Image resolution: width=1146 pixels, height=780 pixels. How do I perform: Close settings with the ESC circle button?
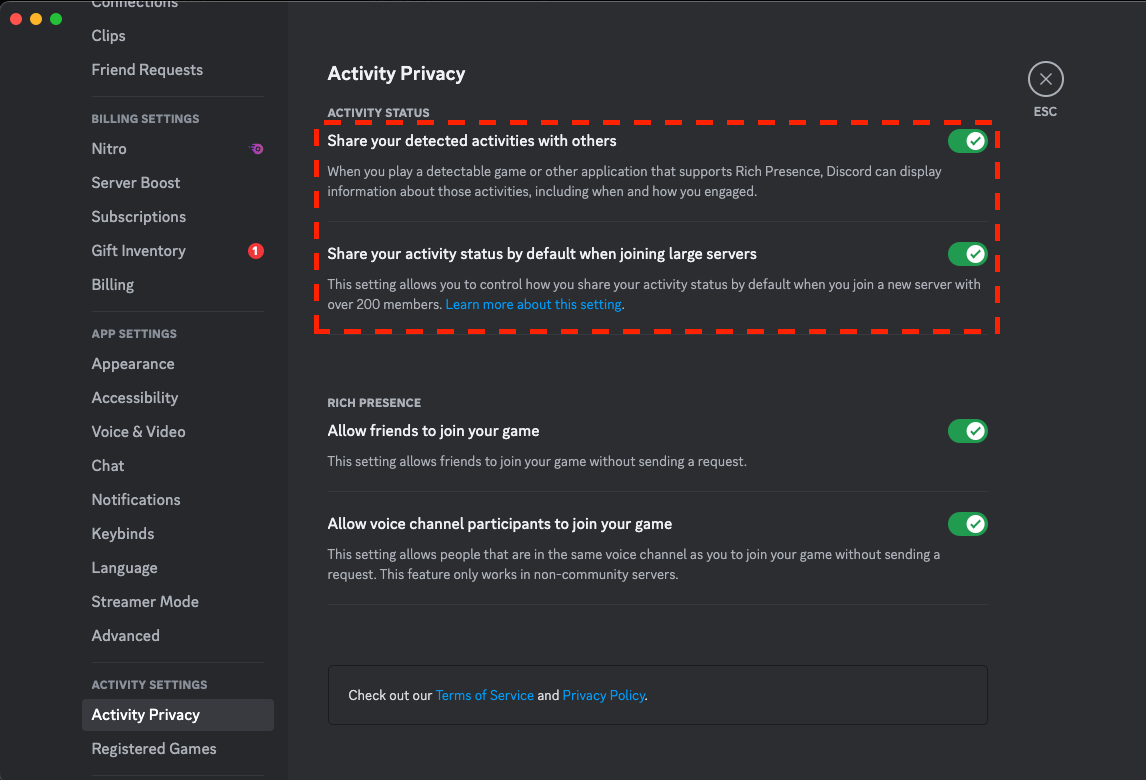pyautogui.click(x=1045, y=79)
